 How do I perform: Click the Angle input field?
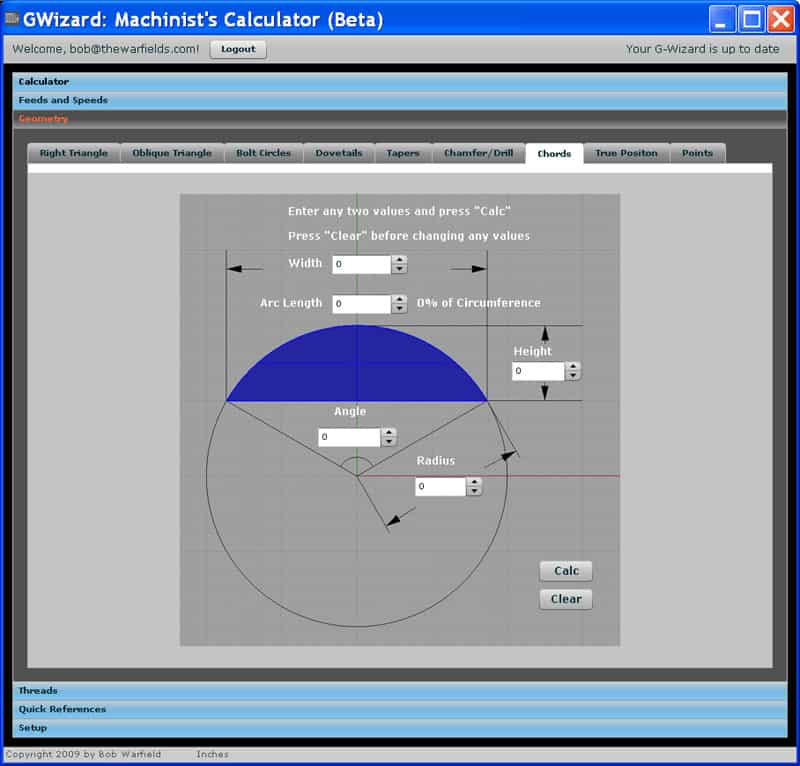[x=350, y=437]
